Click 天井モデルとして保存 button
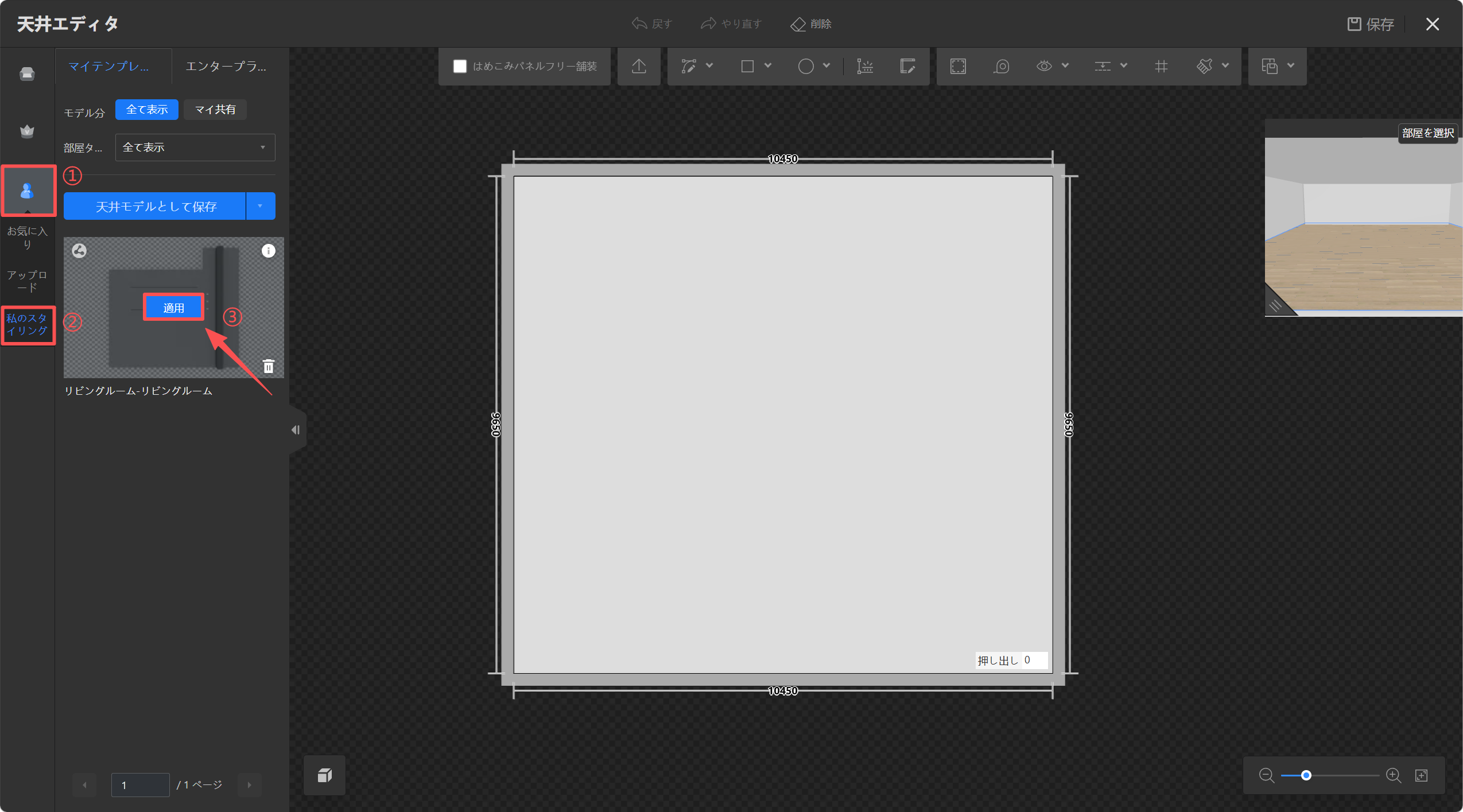This screenshot has width=1463, height=812. coord(155,207)
